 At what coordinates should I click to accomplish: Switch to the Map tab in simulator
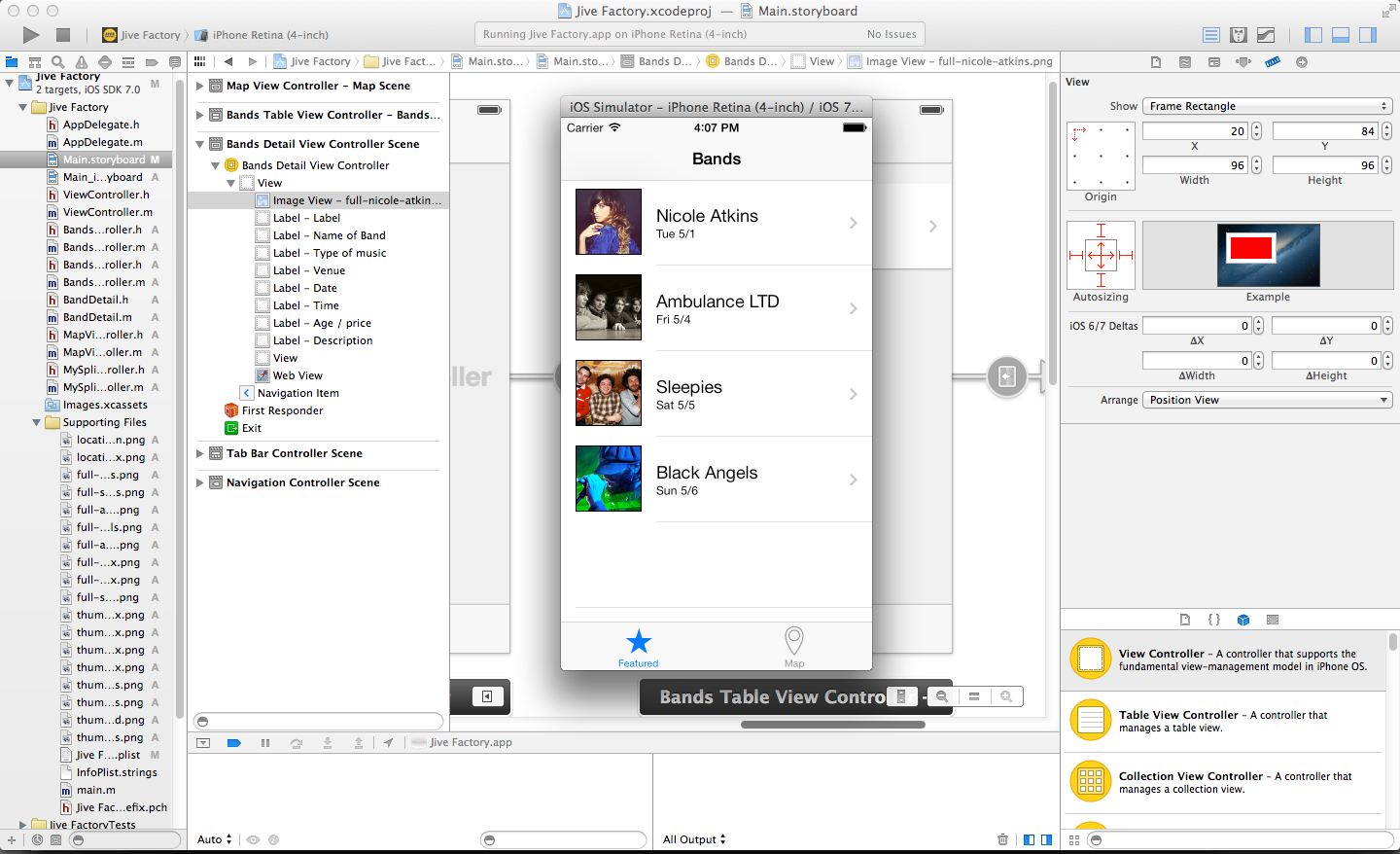[794, 647]
